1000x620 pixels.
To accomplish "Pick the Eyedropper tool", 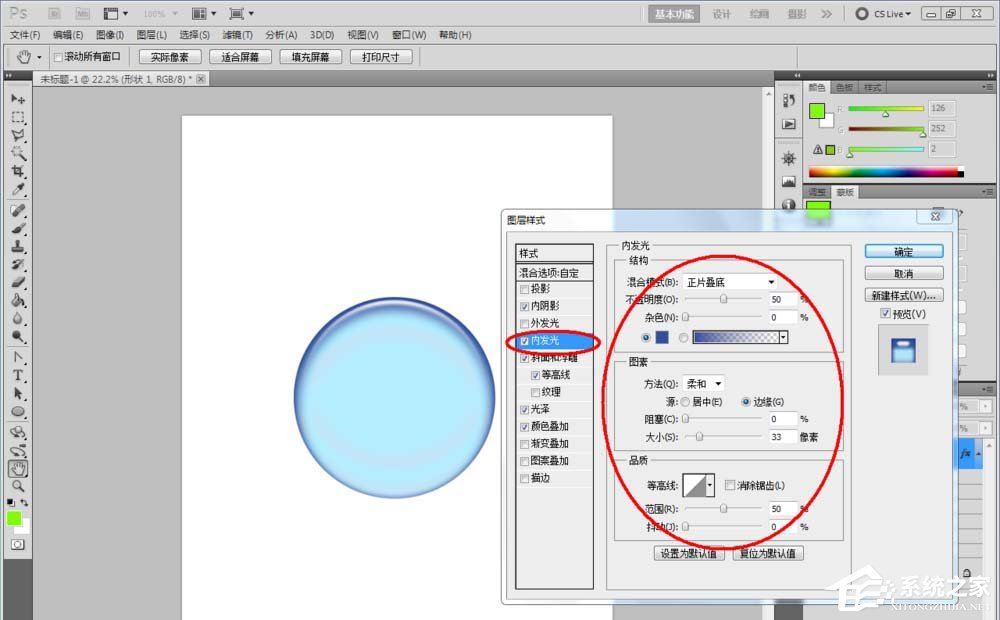I will coord(18,186).
